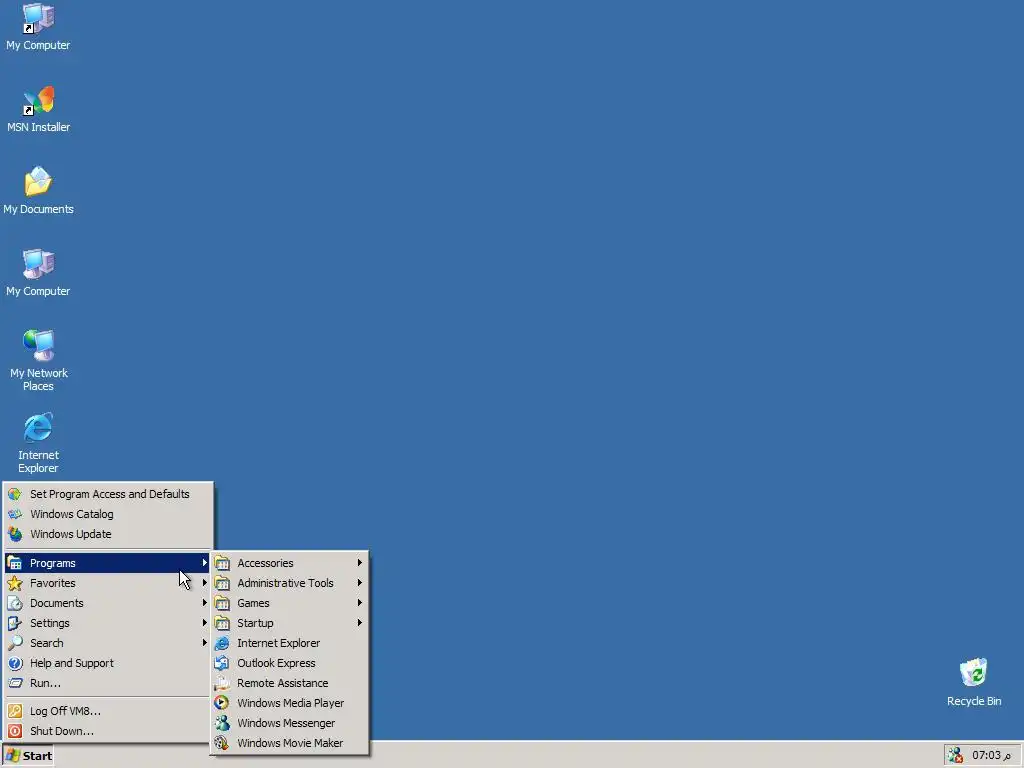
Task: Click the taskbar clock showing 07:03
Action: 990,756
